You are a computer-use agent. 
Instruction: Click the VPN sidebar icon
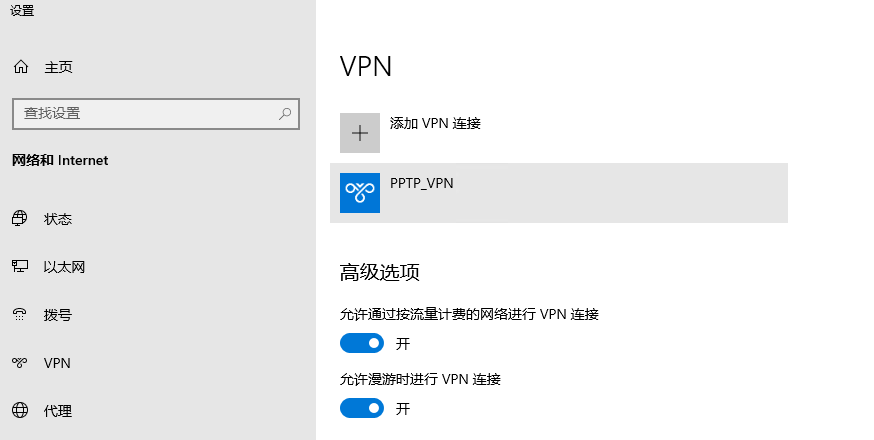tap(20, 363)
